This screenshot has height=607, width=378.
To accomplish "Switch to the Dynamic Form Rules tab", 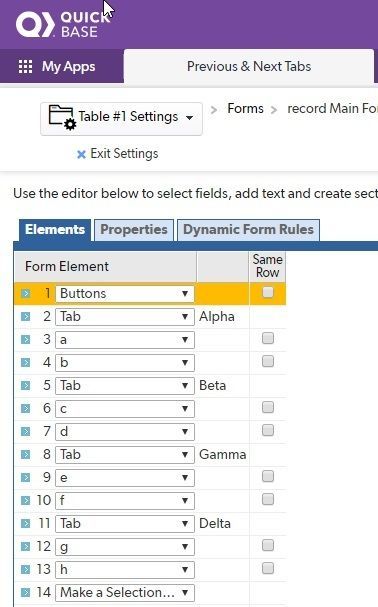I will [x=248, y=230].
